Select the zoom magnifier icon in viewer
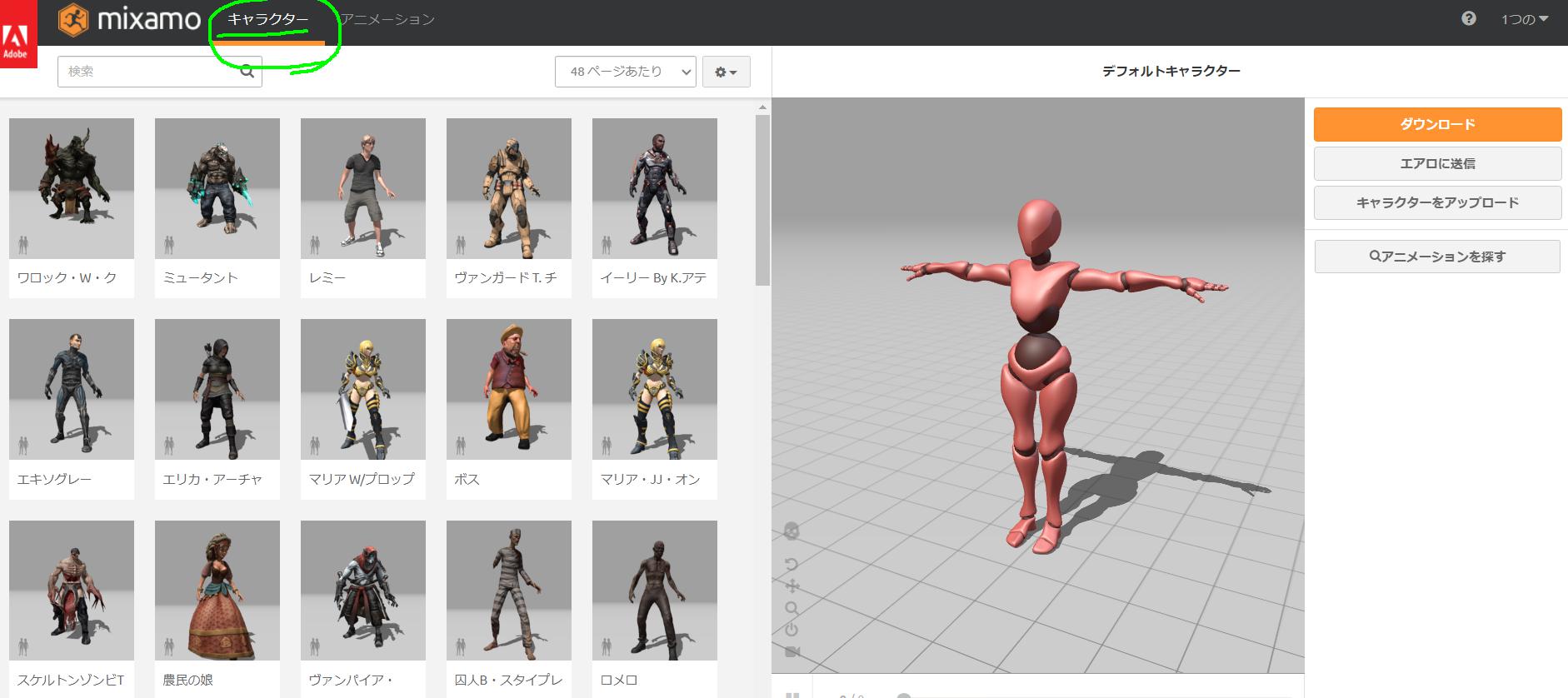This screenshot has width=1568, height=698. [792, 608]
